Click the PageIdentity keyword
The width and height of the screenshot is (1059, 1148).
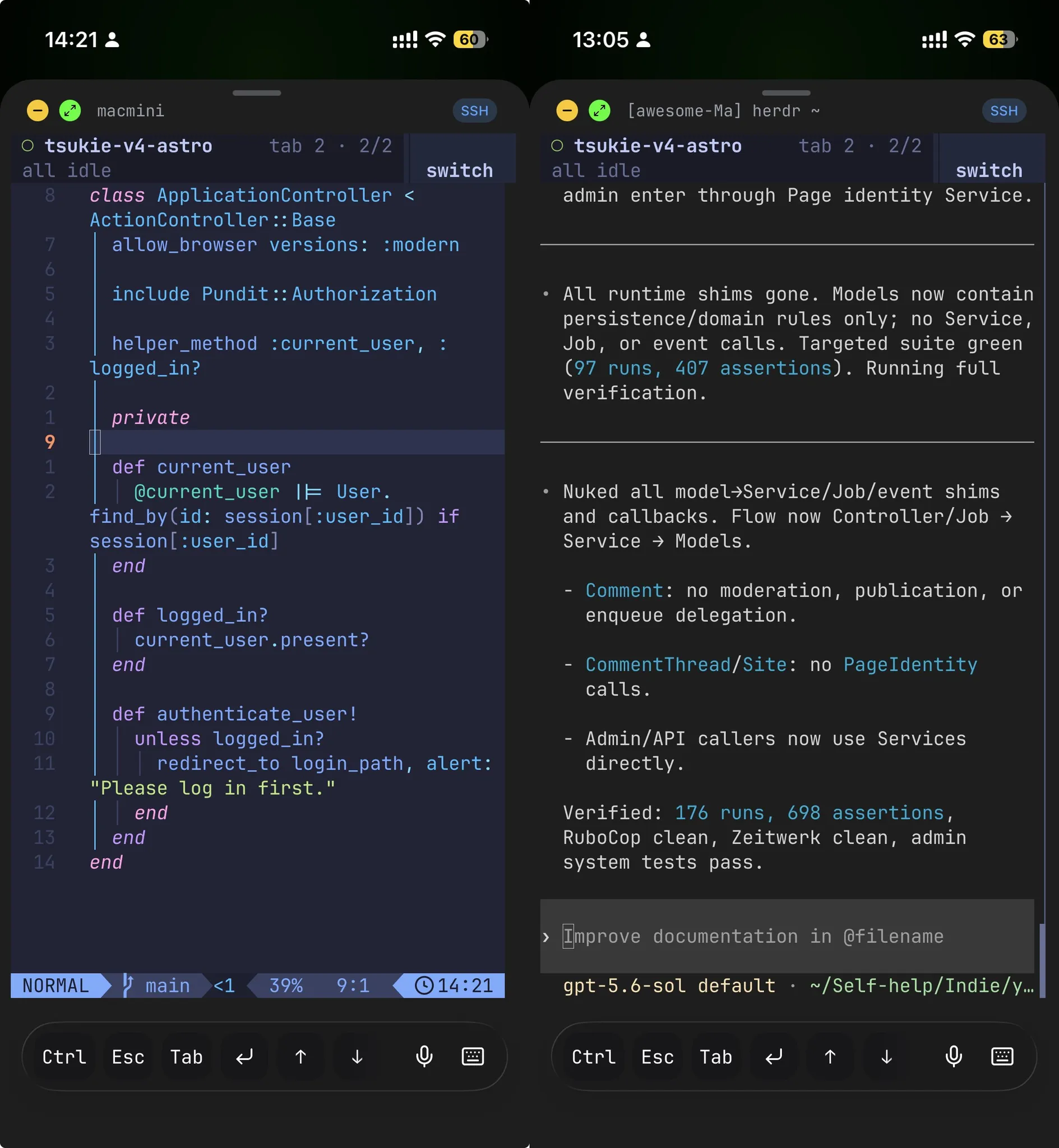tap(910, 664)
